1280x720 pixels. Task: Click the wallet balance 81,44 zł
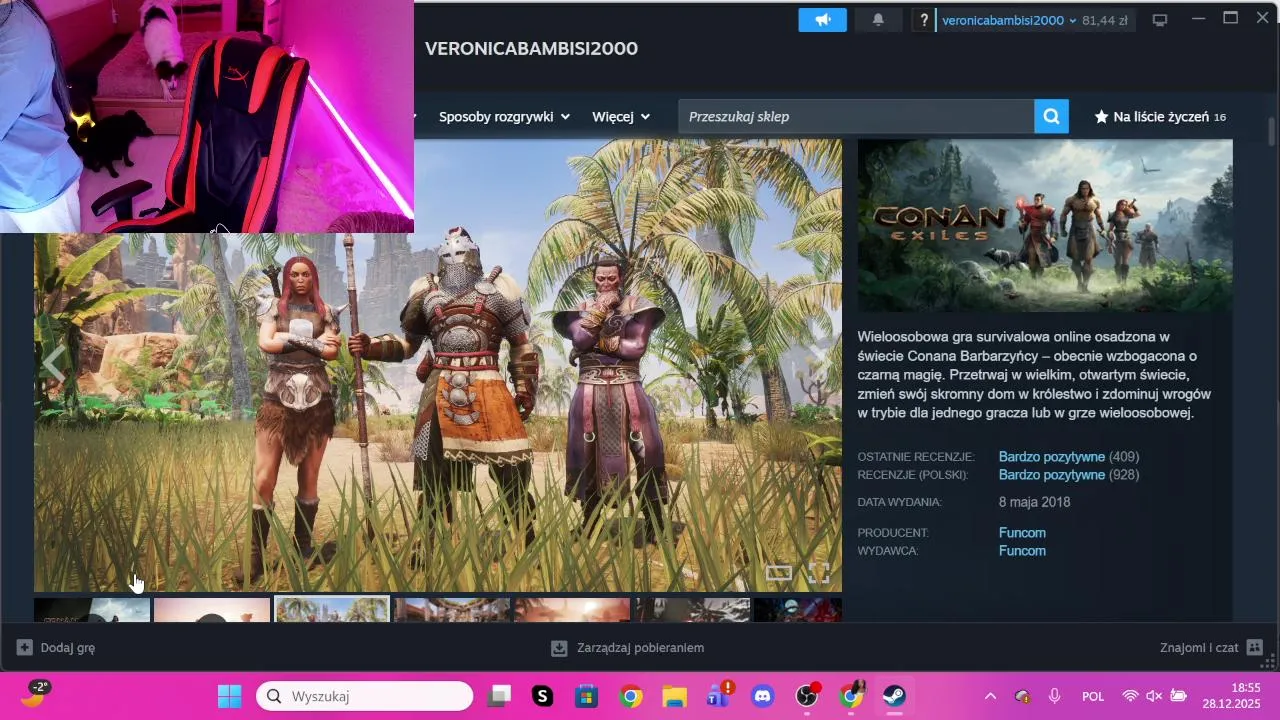(1105, 20)
